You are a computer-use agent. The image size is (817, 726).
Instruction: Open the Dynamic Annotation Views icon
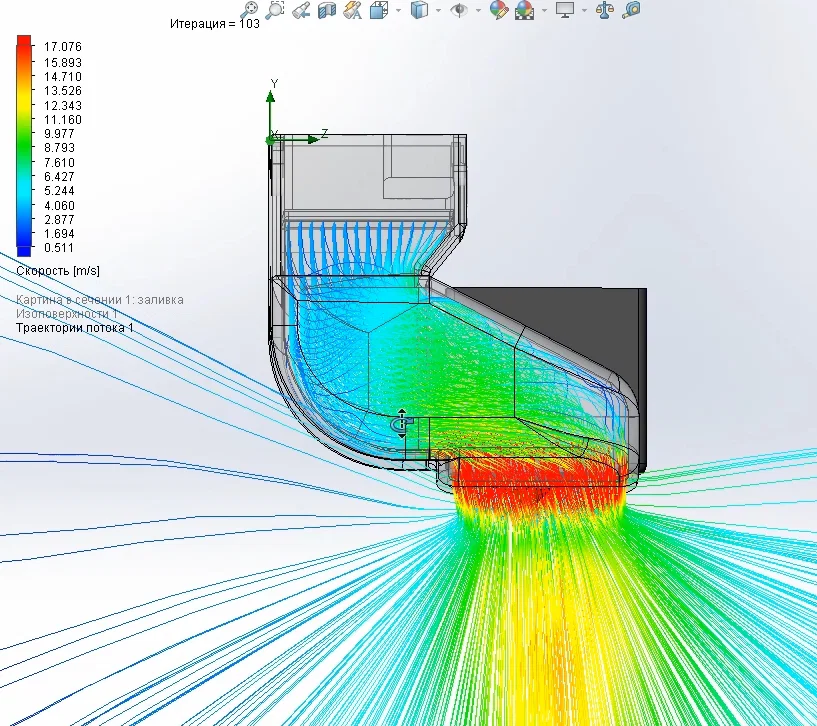(353, 10)
